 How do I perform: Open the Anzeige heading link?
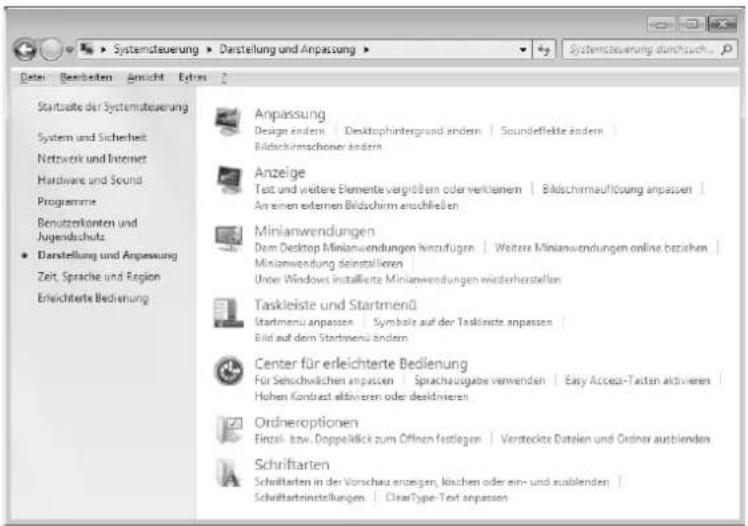[280, 173]
